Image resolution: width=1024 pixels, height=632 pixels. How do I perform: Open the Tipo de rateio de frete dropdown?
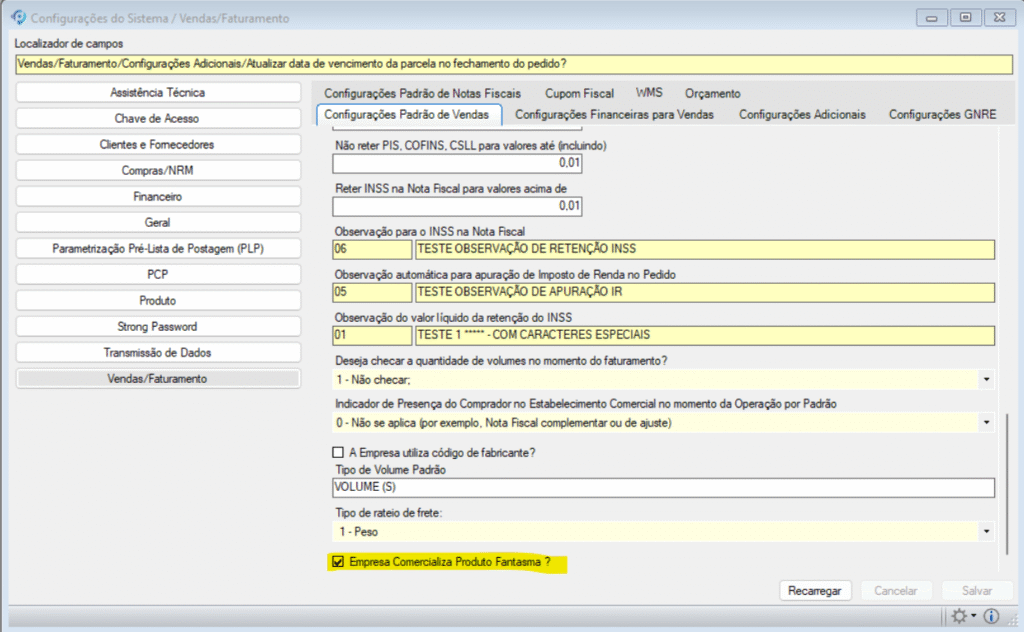[987, 532]
